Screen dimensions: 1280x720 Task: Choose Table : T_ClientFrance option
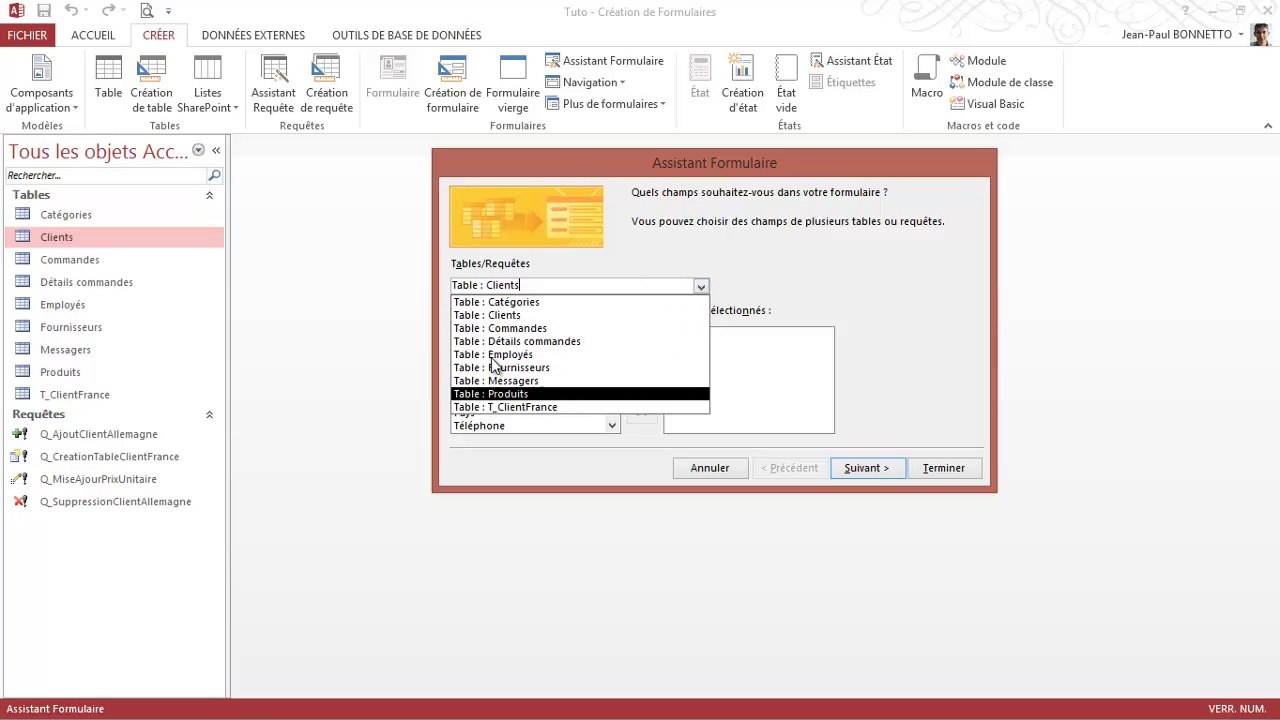(x=580, y=407)
